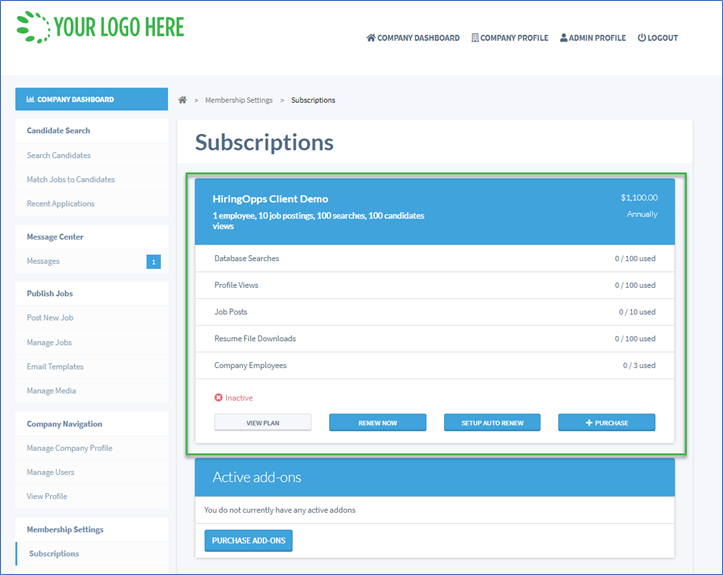Select Post New Job in sidebar
The height and width of the screenshot is (575, 723).
click(50, 318)
